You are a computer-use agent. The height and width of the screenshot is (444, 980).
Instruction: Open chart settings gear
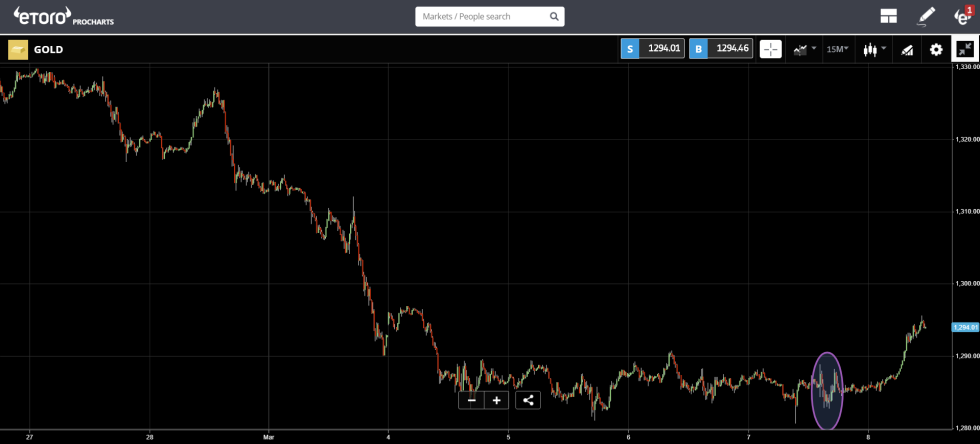(936, 49)
